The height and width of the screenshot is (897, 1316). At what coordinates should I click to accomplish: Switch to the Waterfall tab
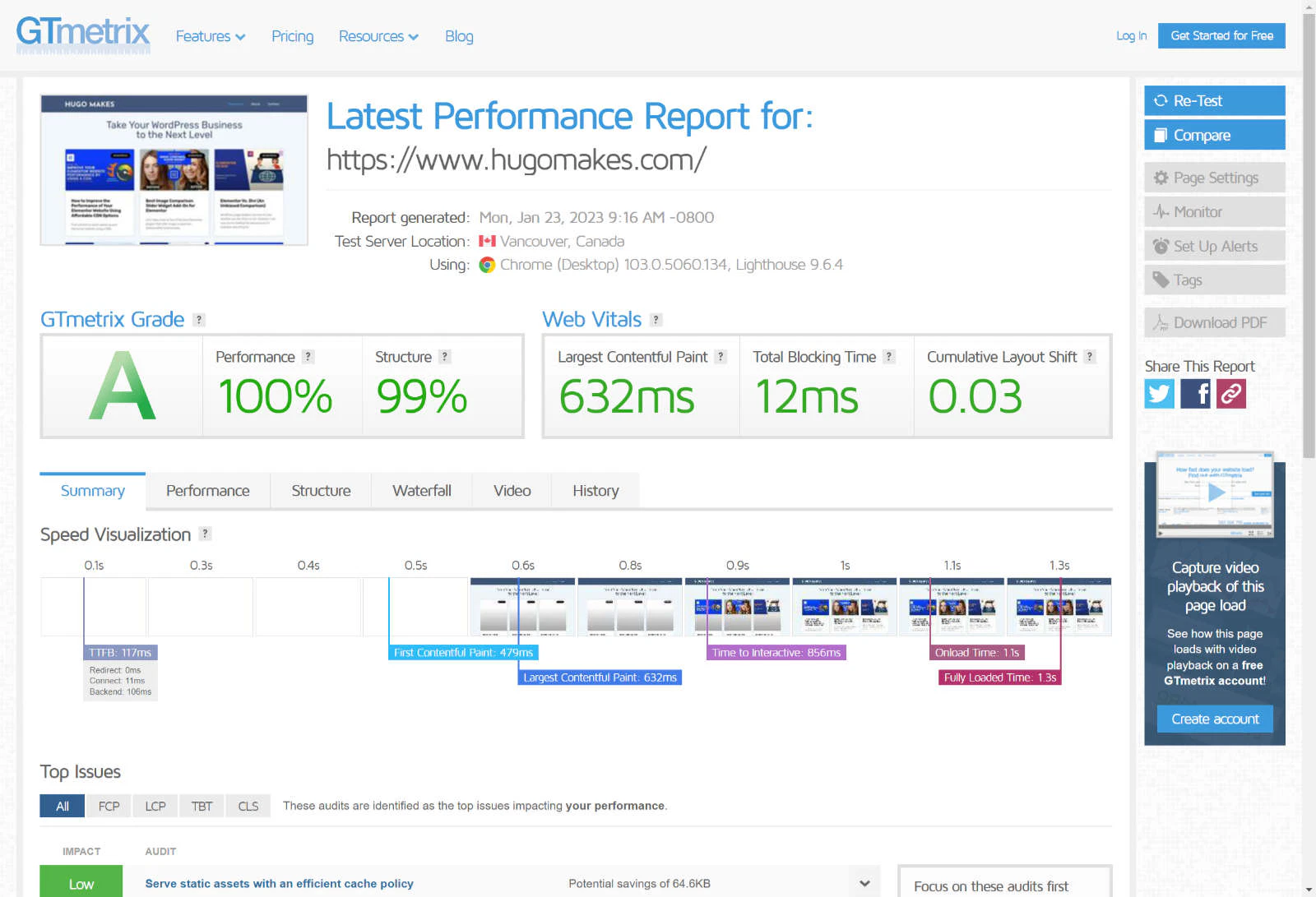coord(421,491)
